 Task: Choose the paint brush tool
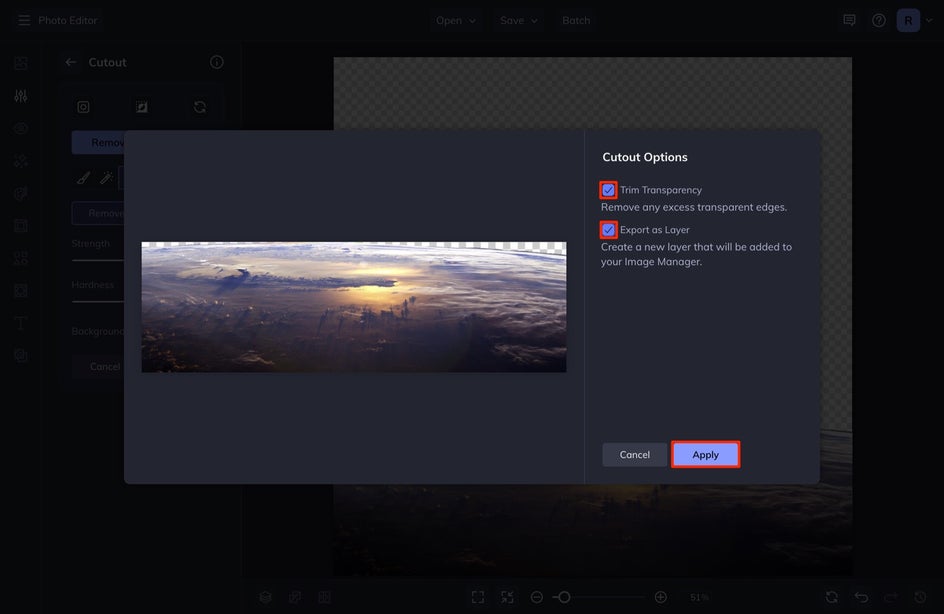tap(84, 178)
